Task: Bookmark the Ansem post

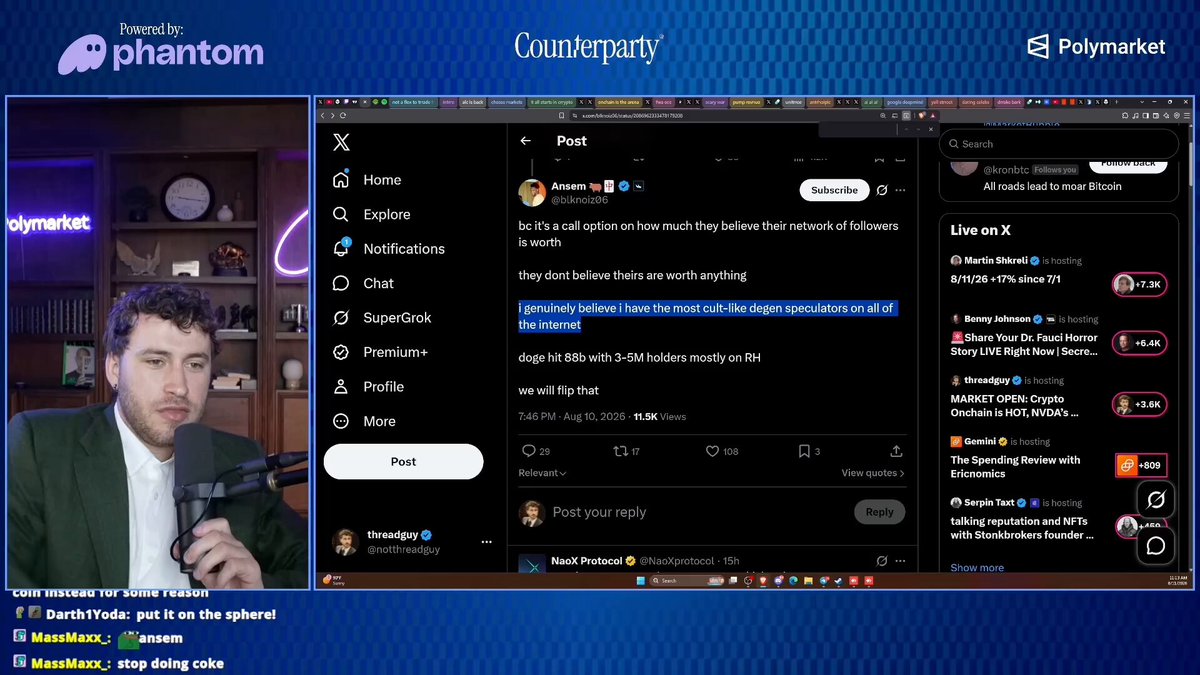Action: coord(804,451)
